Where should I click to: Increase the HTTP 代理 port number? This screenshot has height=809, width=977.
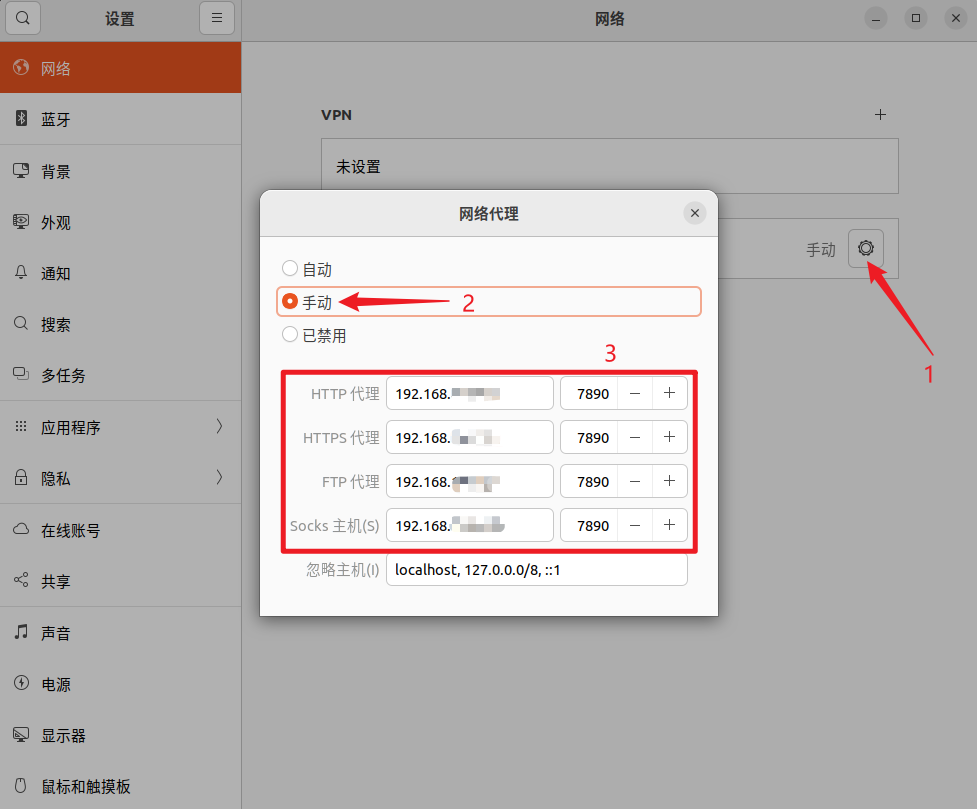(669, 393)
